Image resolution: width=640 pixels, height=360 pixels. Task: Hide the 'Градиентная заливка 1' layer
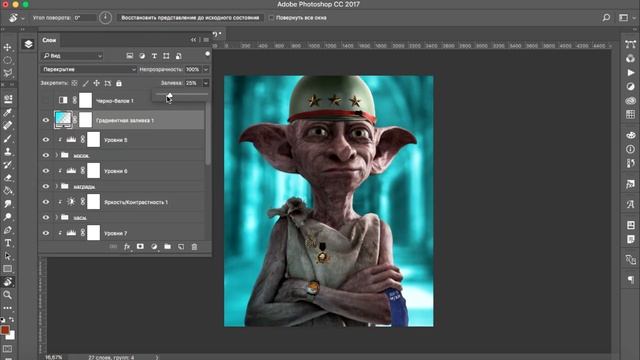click(46, 120)
